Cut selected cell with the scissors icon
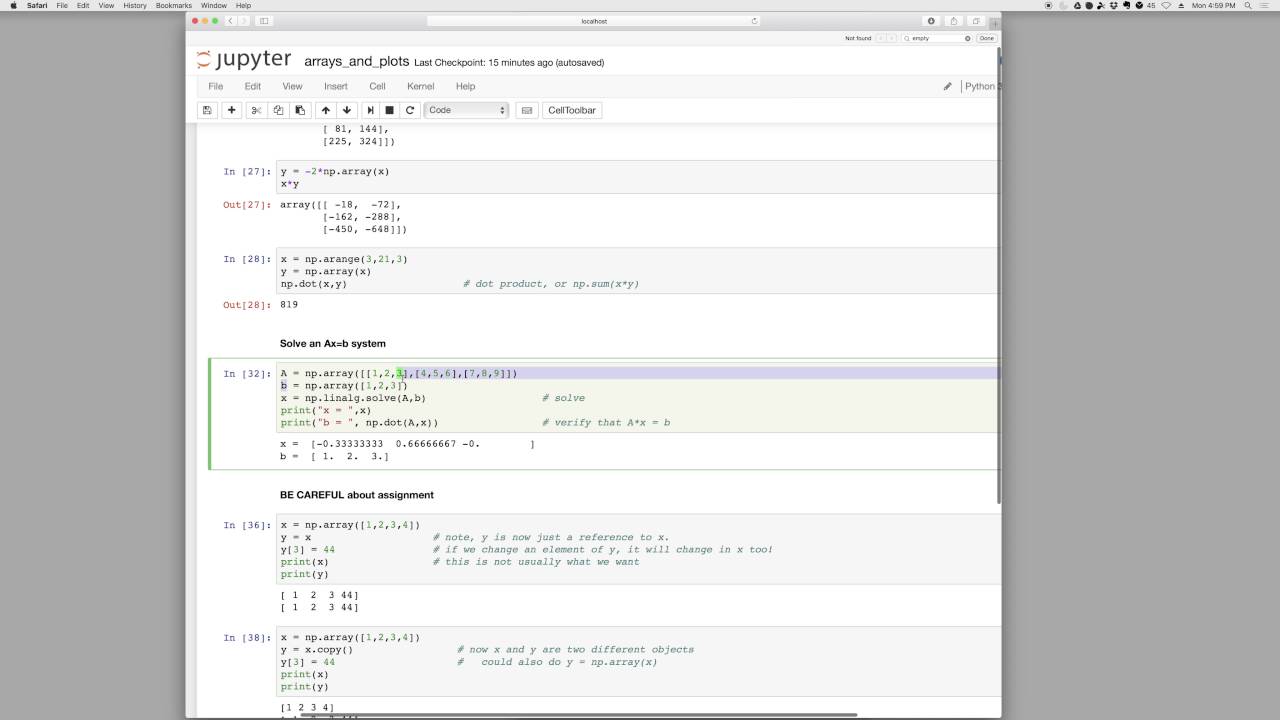1280x720 pixels. click(256, 110)
